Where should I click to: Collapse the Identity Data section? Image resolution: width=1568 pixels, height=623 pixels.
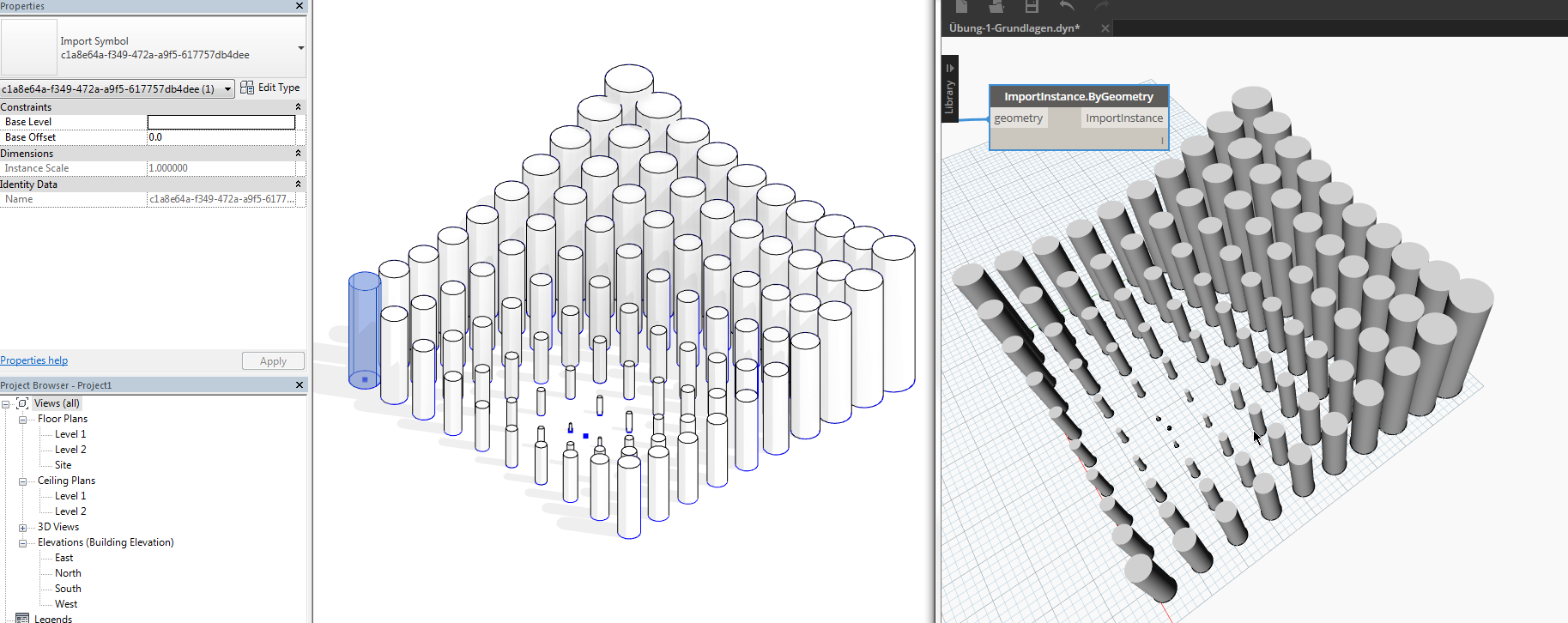click(298, 184)
